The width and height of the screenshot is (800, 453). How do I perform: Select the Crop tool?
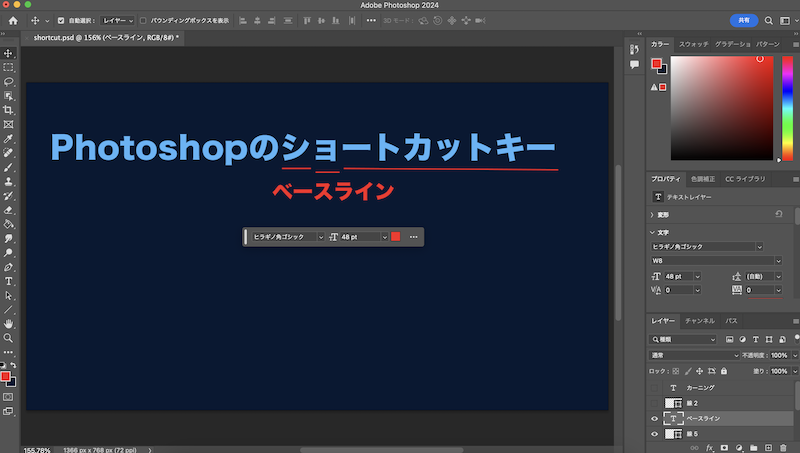8,110
